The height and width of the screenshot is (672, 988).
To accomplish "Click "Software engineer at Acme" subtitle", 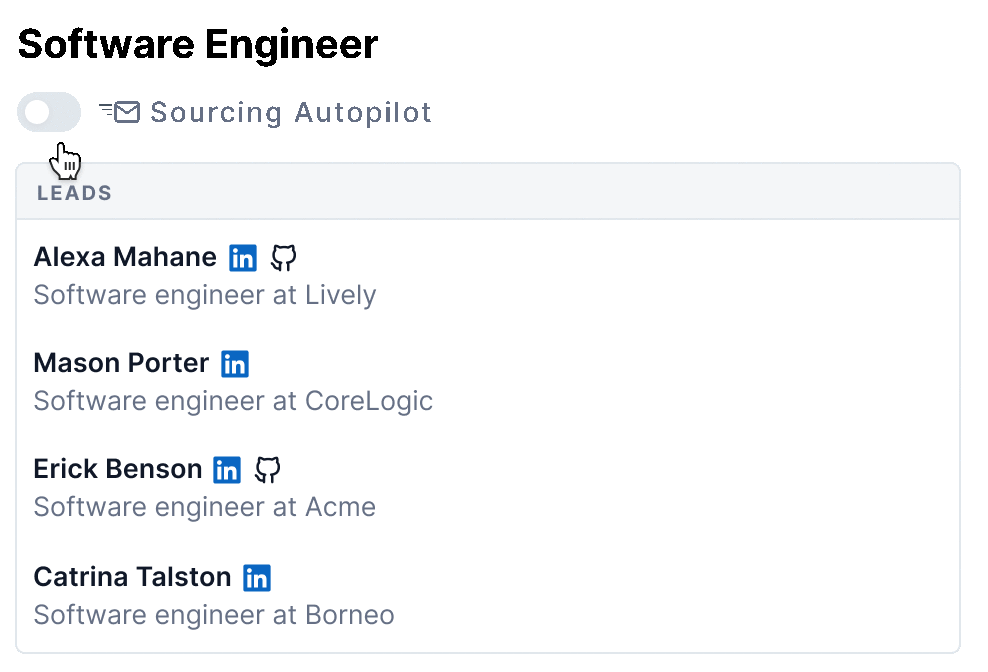I will [205, 507].
